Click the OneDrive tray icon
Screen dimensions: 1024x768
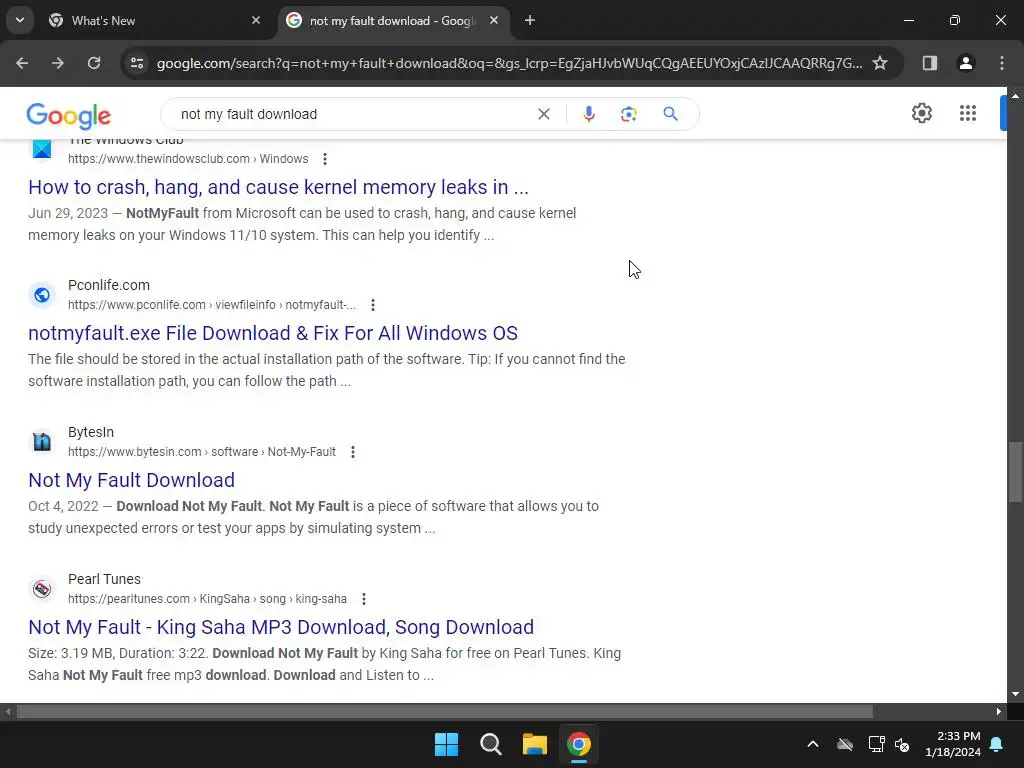(845, 744)
